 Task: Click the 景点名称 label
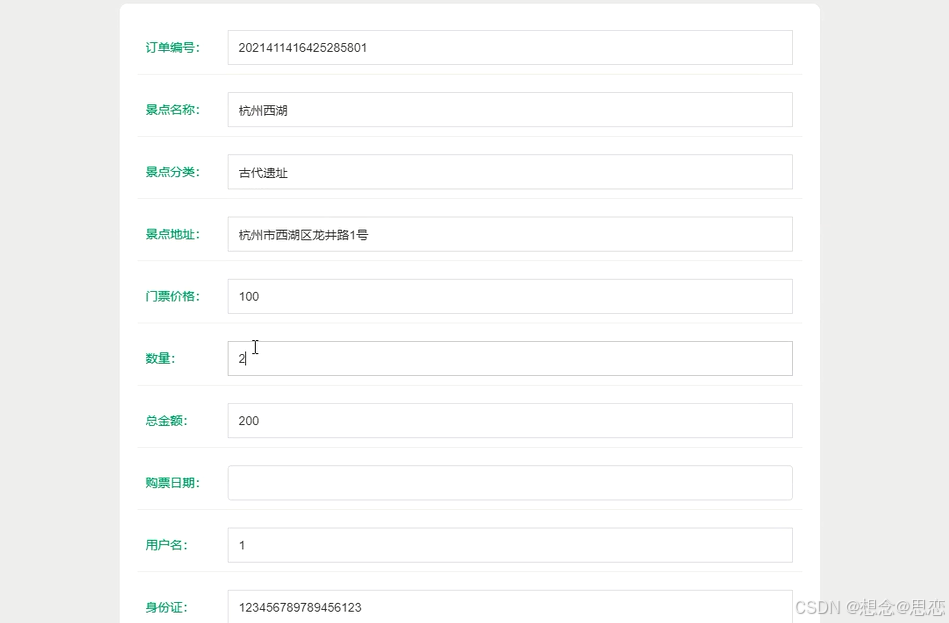(172, 110)
